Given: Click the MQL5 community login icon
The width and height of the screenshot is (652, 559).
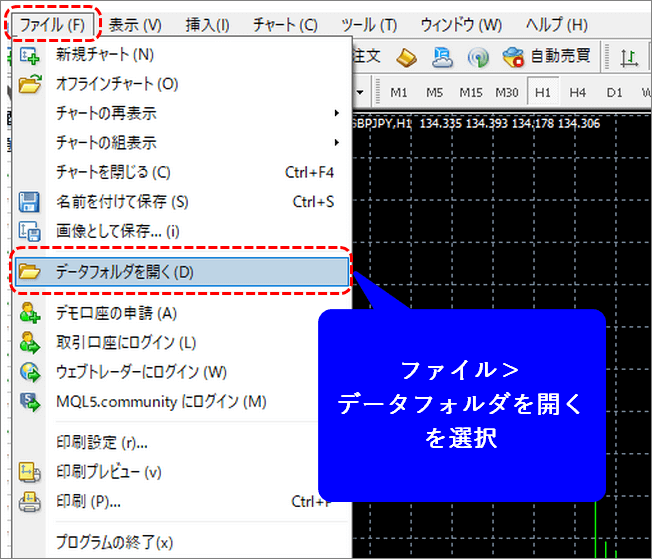Looking at the screenshot, I should point(30,402).
